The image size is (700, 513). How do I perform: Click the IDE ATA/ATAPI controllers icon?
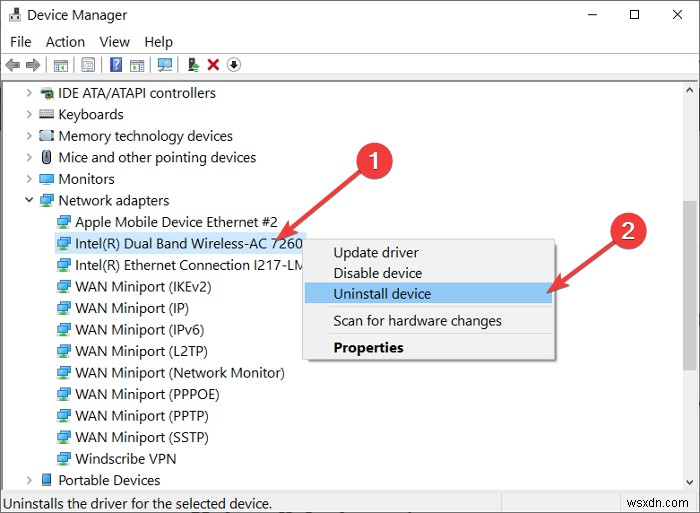pos(46,93)
